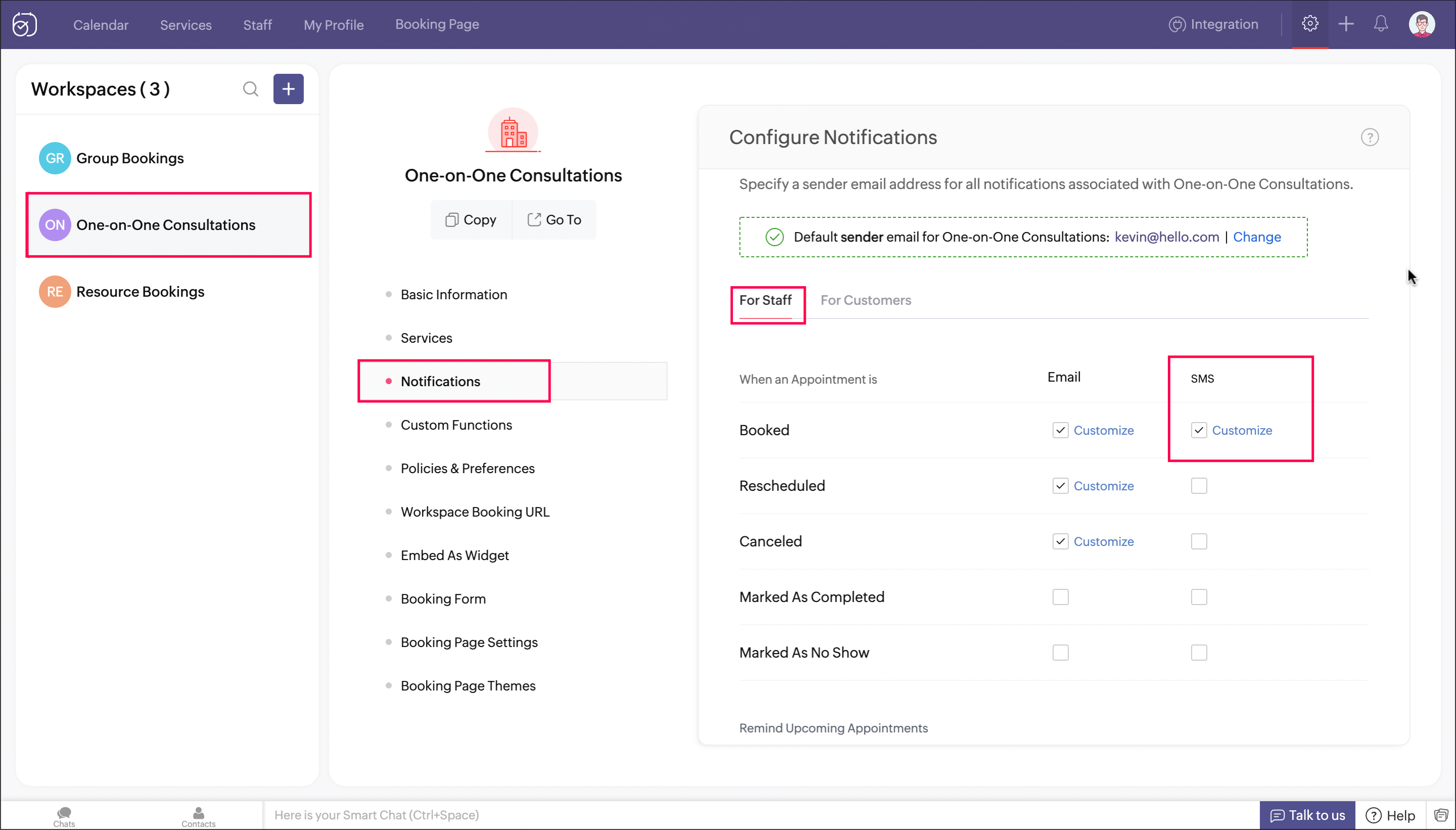Uncheck Email for Rescheduled appointments
The height and width of the screenshot is (830, 1456).
pos(1060,486)
